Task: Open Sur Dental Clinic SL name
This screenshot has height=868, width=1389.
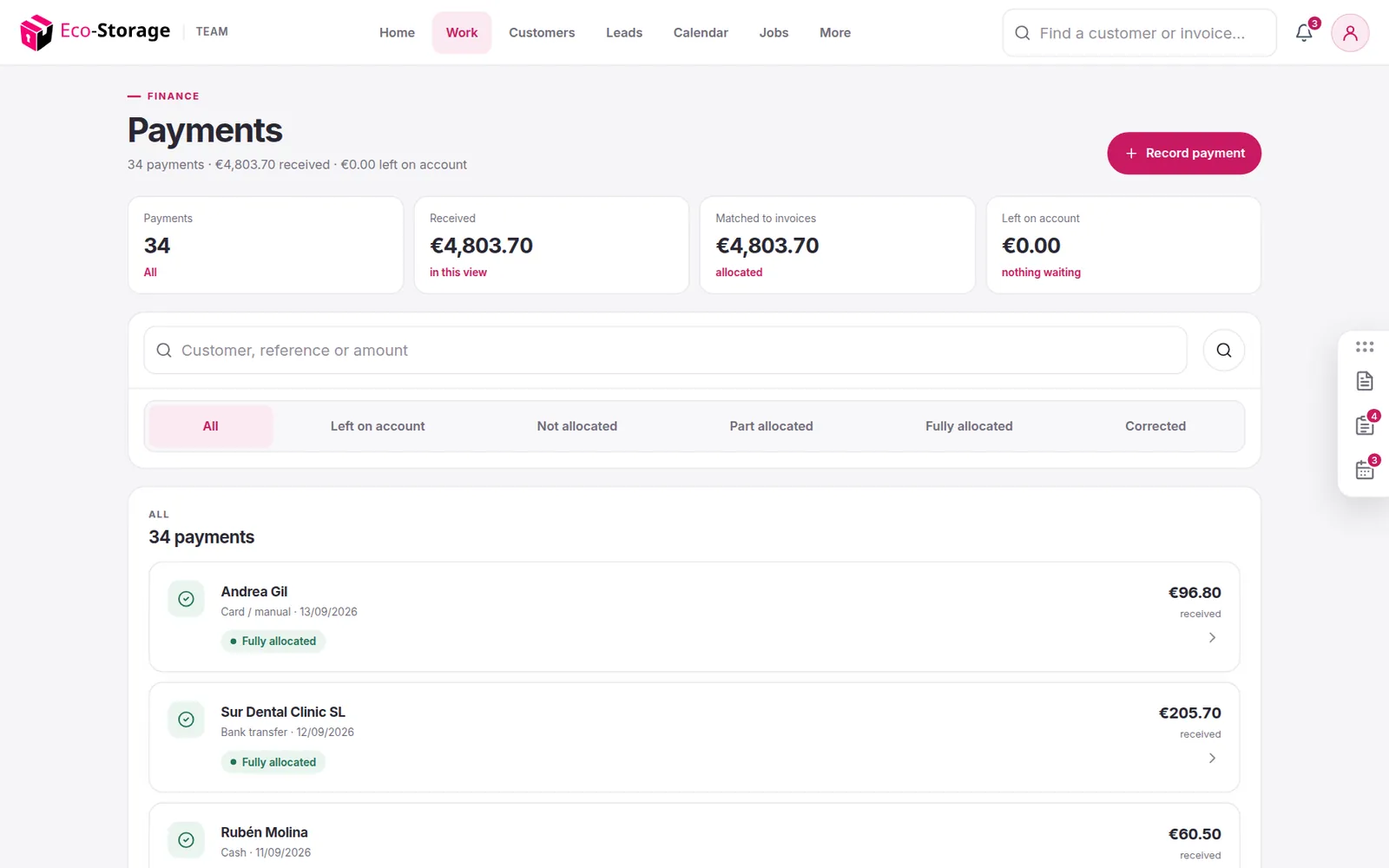Action: (283, 713)
